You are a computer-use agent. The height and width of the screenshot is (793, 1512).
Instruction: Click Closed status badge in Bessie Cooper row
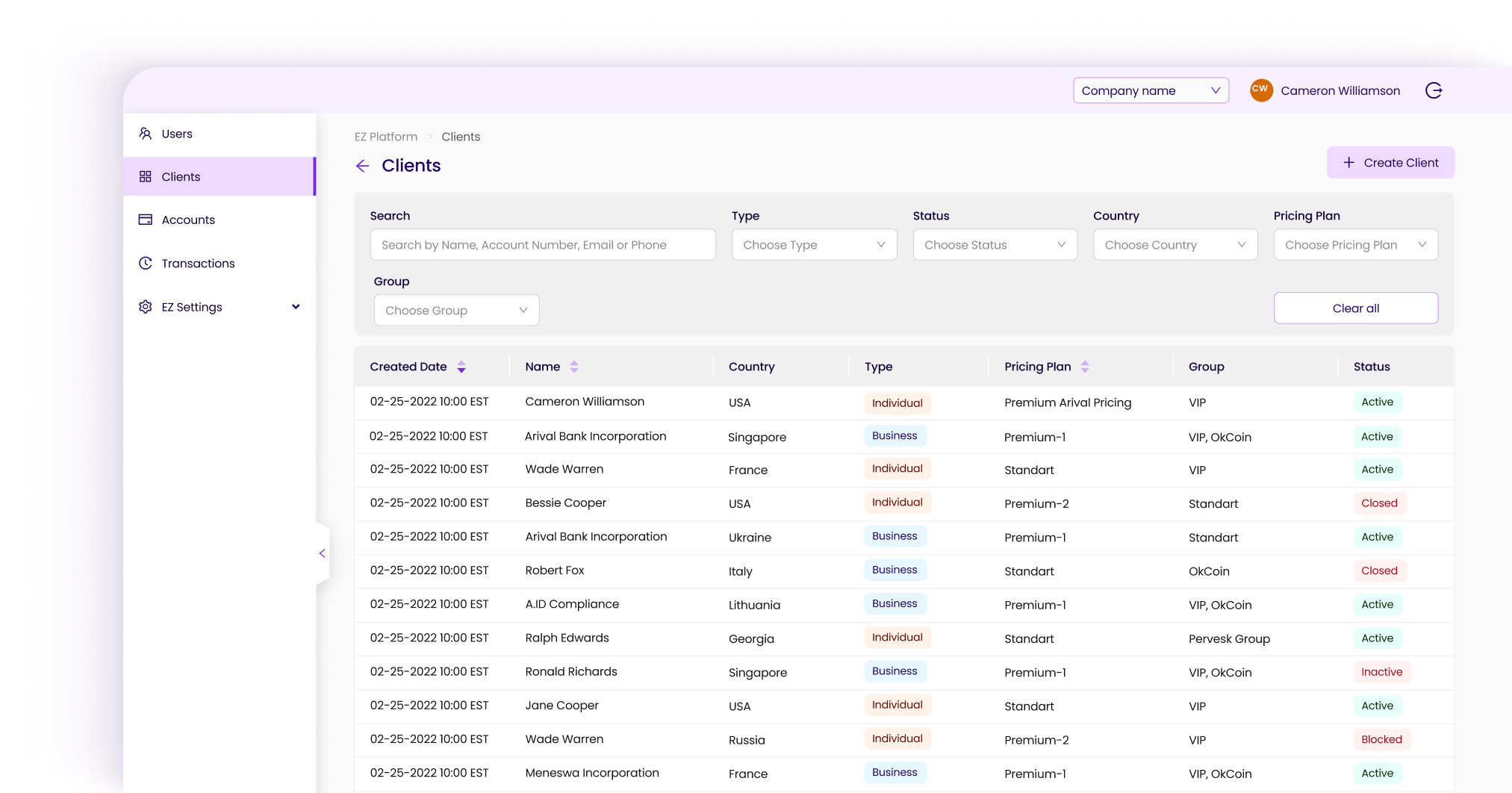pyautogui.click(x=1379, y=503)
